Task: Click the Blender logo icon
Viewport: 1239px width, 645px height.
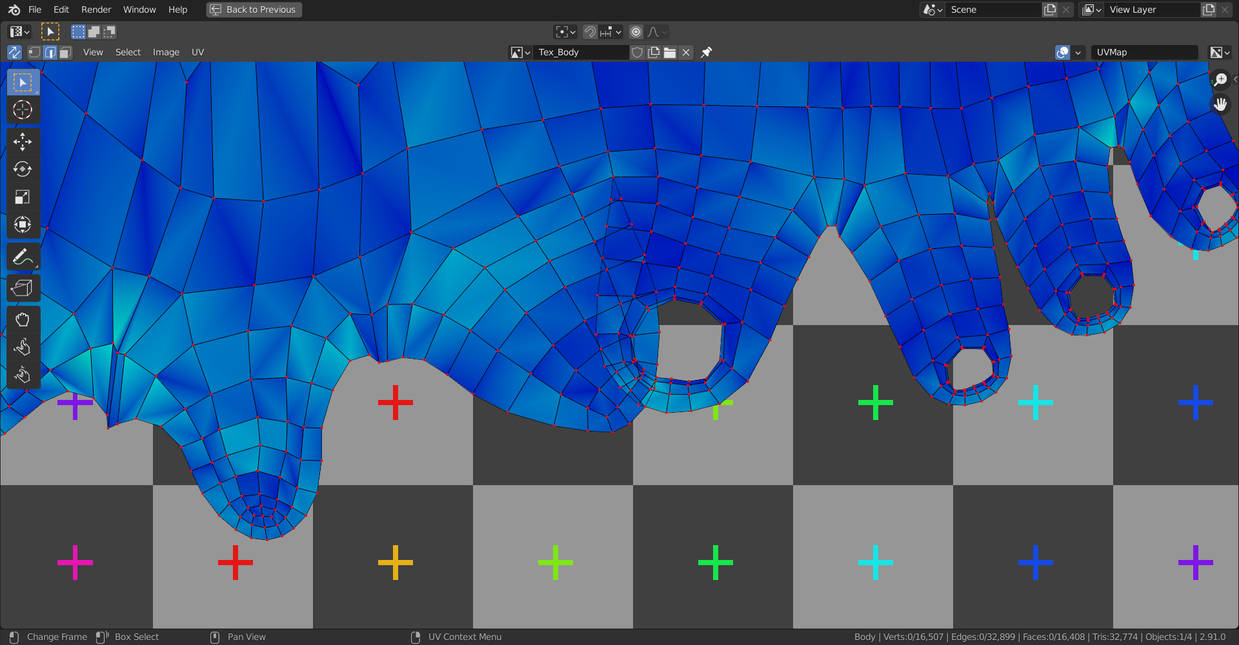Action: (x=13, y=9)
